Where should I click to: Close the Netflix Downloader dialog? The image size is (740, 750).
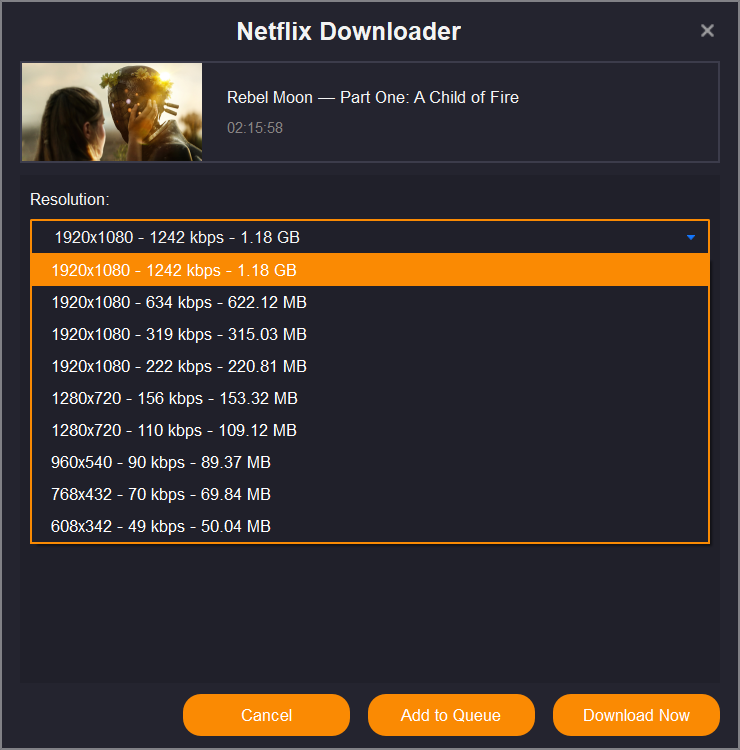tap(707, 31)
